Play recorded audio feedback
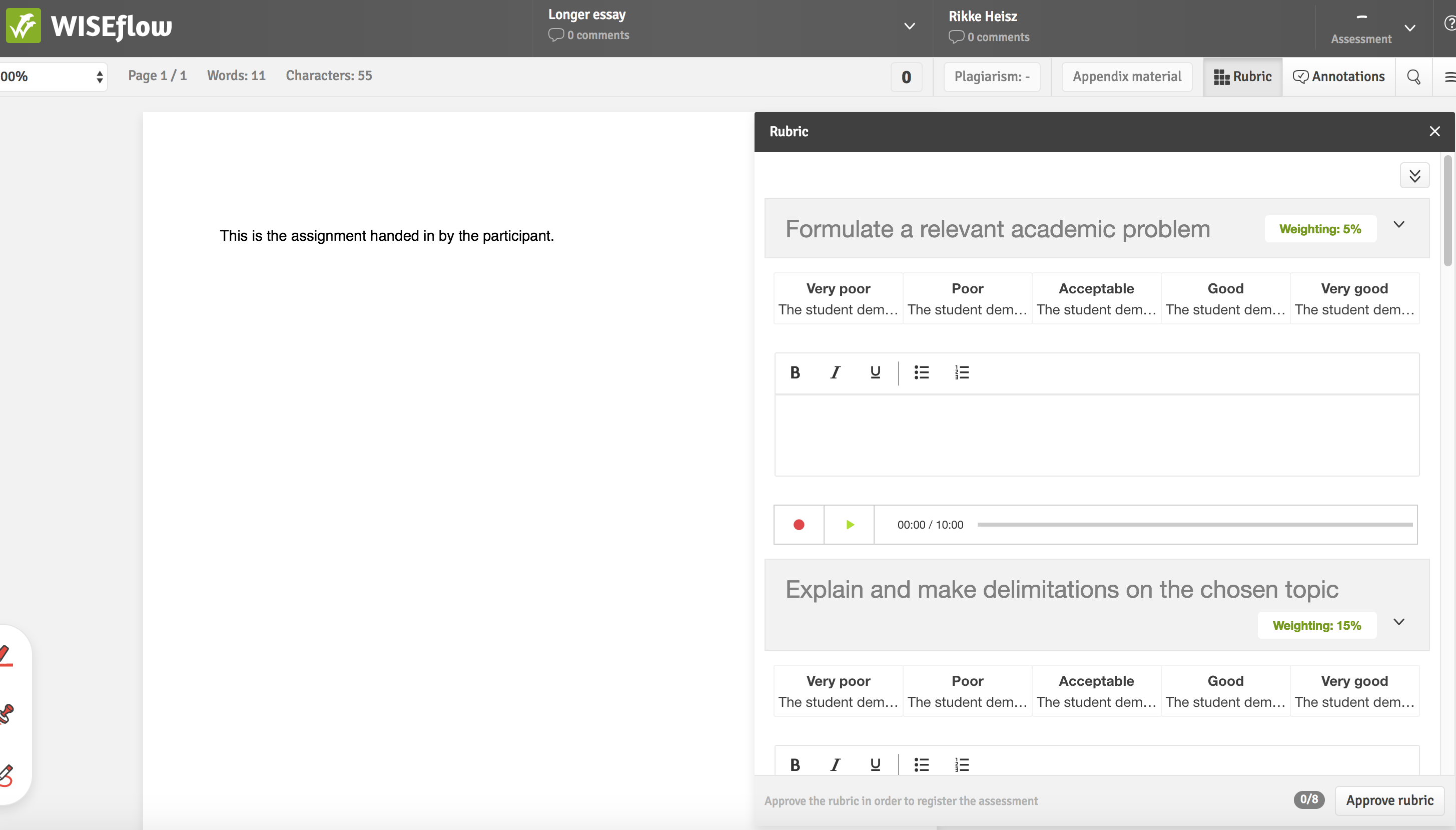The height and width of the screenshot is (830, 1456). click(850, 525)
